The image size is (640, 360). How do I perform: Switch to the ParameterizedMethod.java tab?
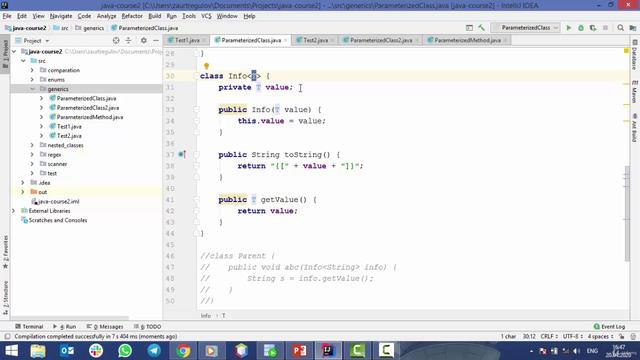467,40
